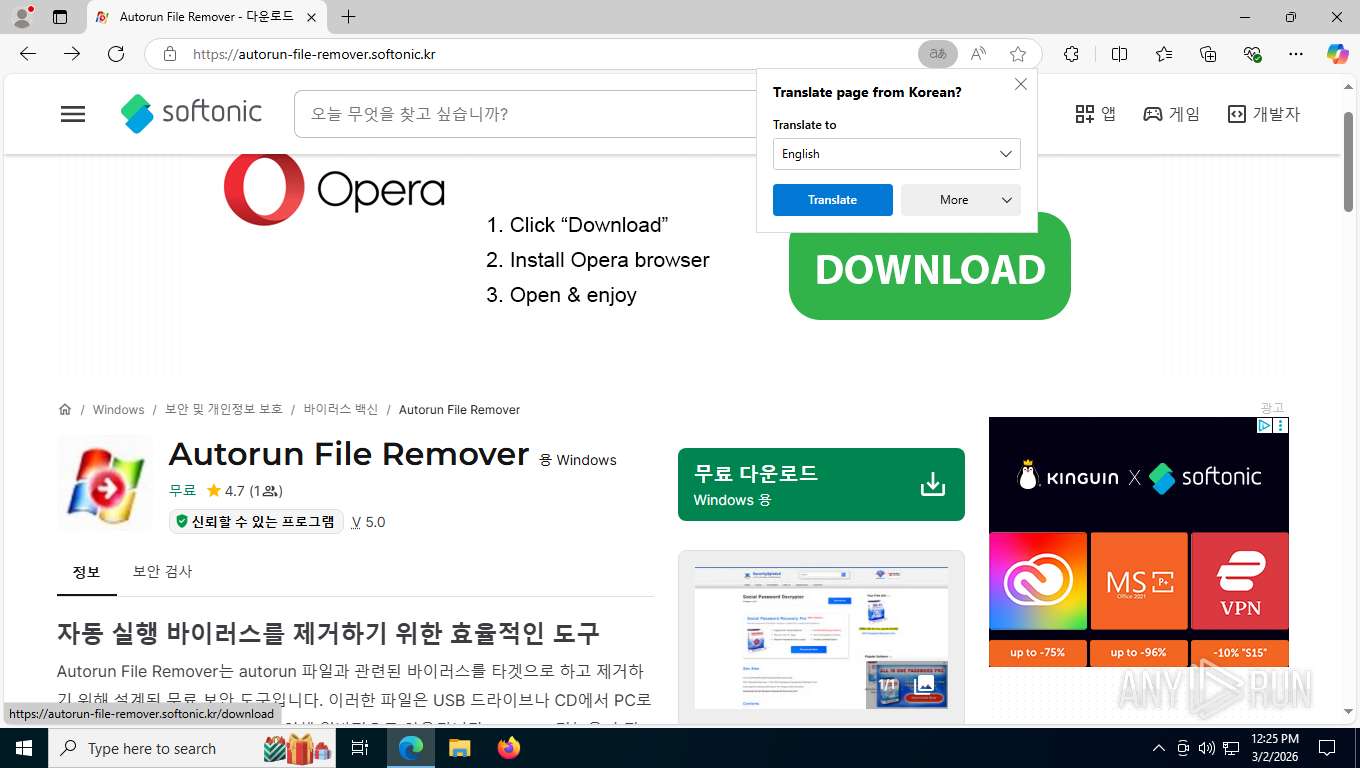Open the 게임 menu item

tap(1172, 114)
